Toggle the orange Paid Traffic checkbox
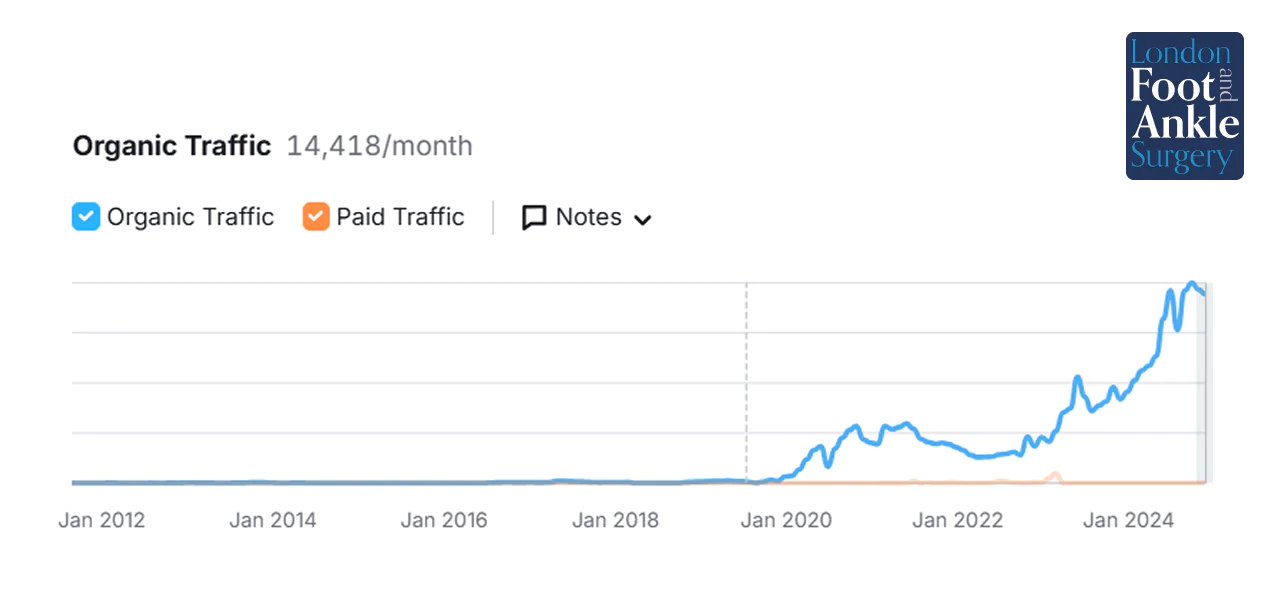The image size is (1276, 600). 316,217
